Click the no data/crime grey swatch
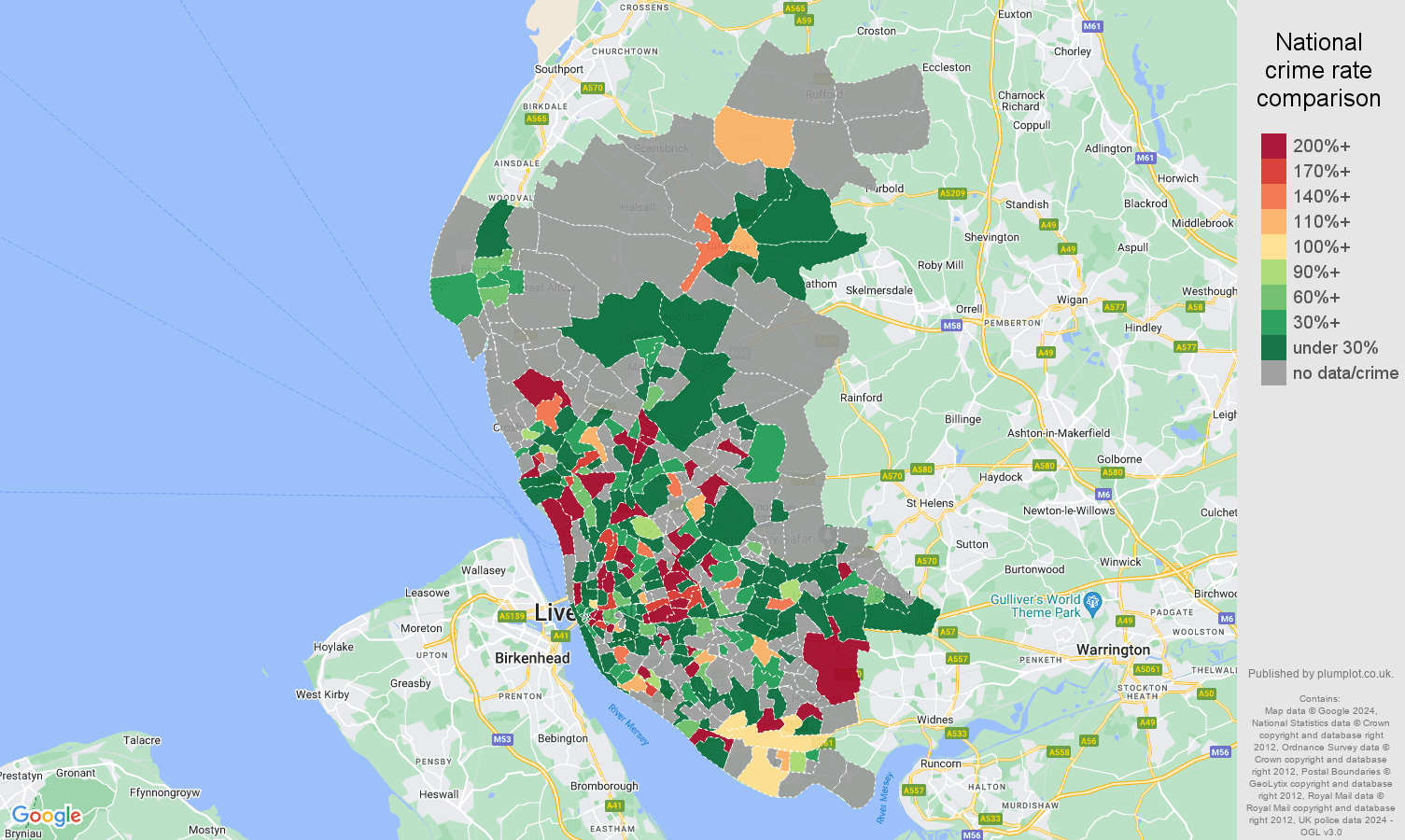This screenshot has height=840, width=1405. point(1273,372)
